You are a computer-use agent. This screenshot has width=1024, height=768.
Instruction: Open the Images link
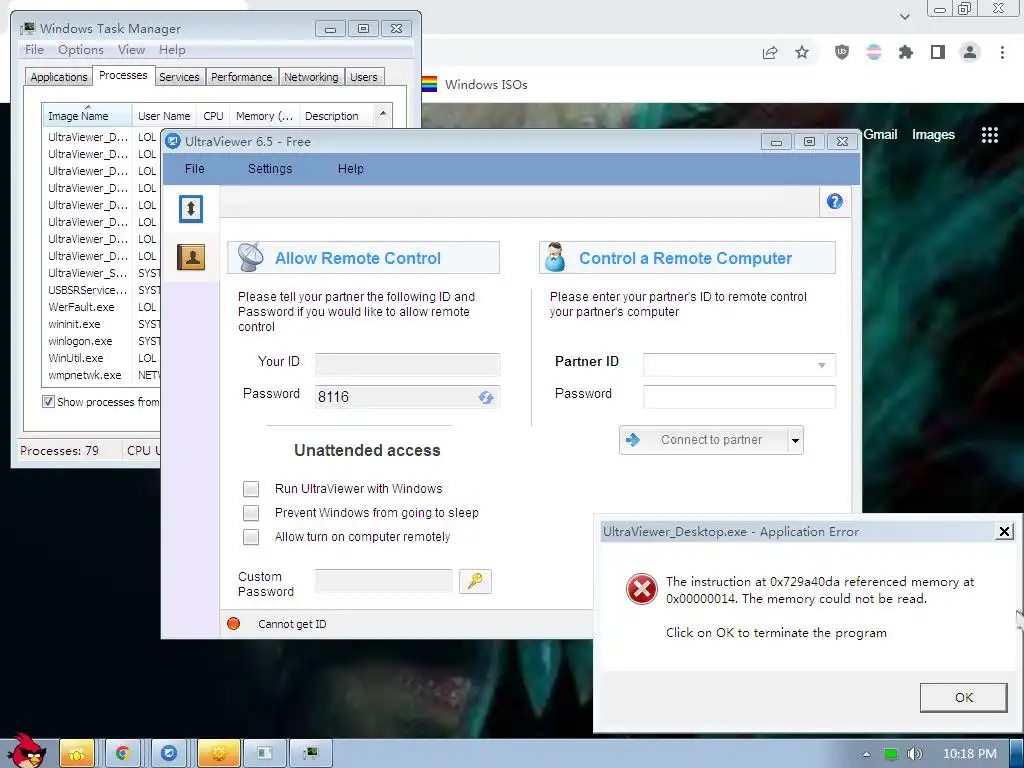933,135
